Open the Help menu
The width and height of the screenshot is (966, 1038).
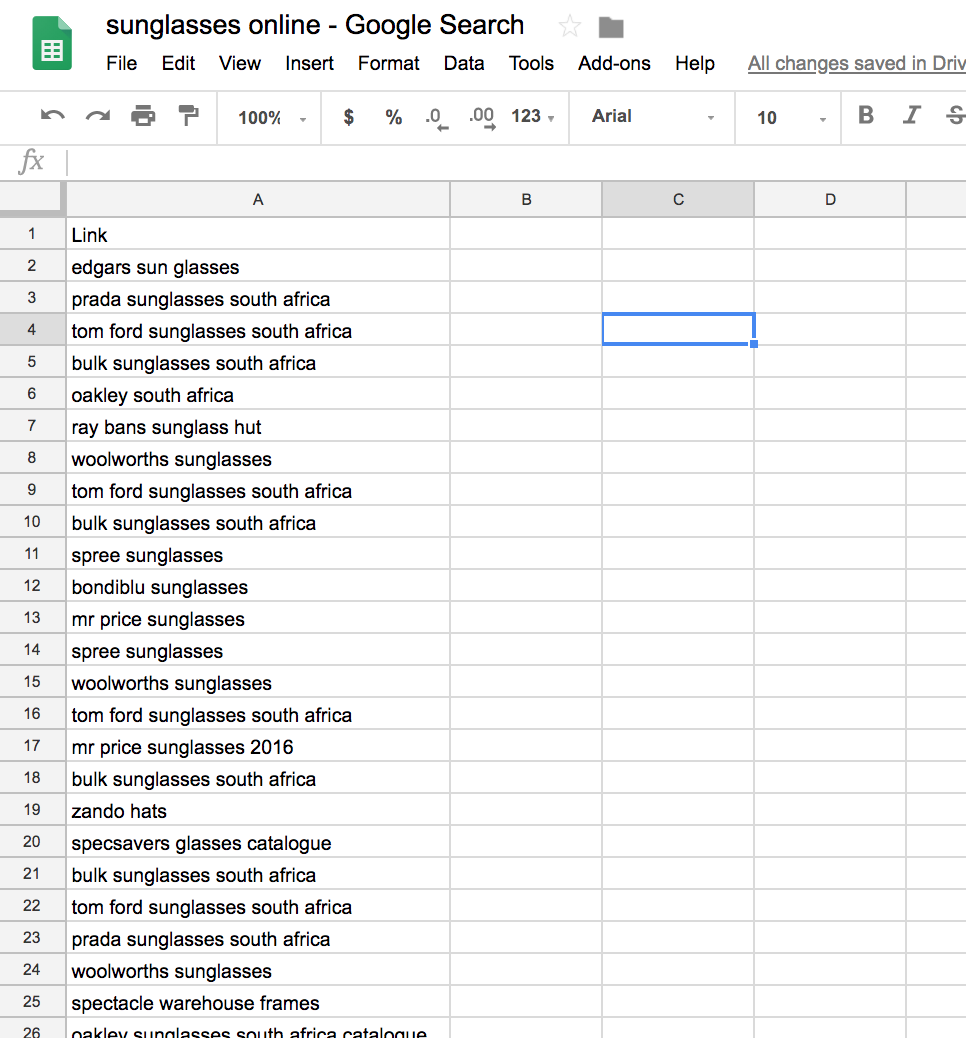click(x=695, y=64)
